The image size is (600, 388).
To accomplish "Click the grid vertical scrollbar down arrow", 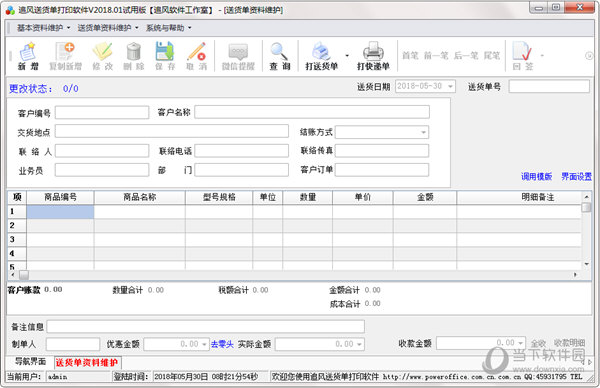I will click(x=586, y=264).
